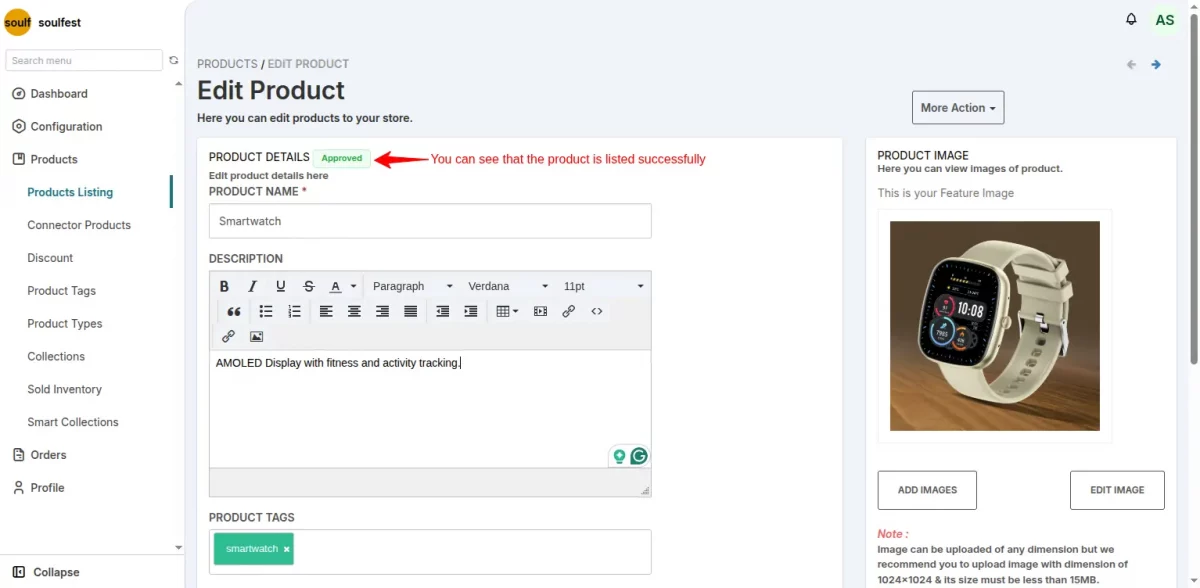Image resolution: width=1200 pixels, height=588 pixels.
Task: Open the insert table dropdown
Action: coord(507,311)
